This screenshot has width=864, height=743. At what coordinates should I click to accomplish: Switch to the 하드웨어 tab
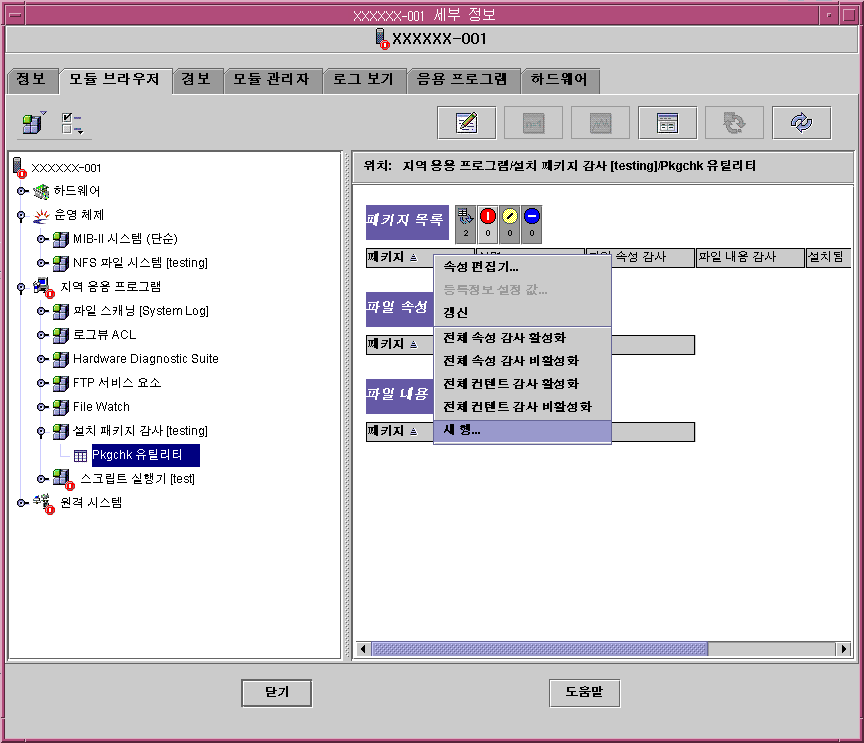(x=558, y=79)
